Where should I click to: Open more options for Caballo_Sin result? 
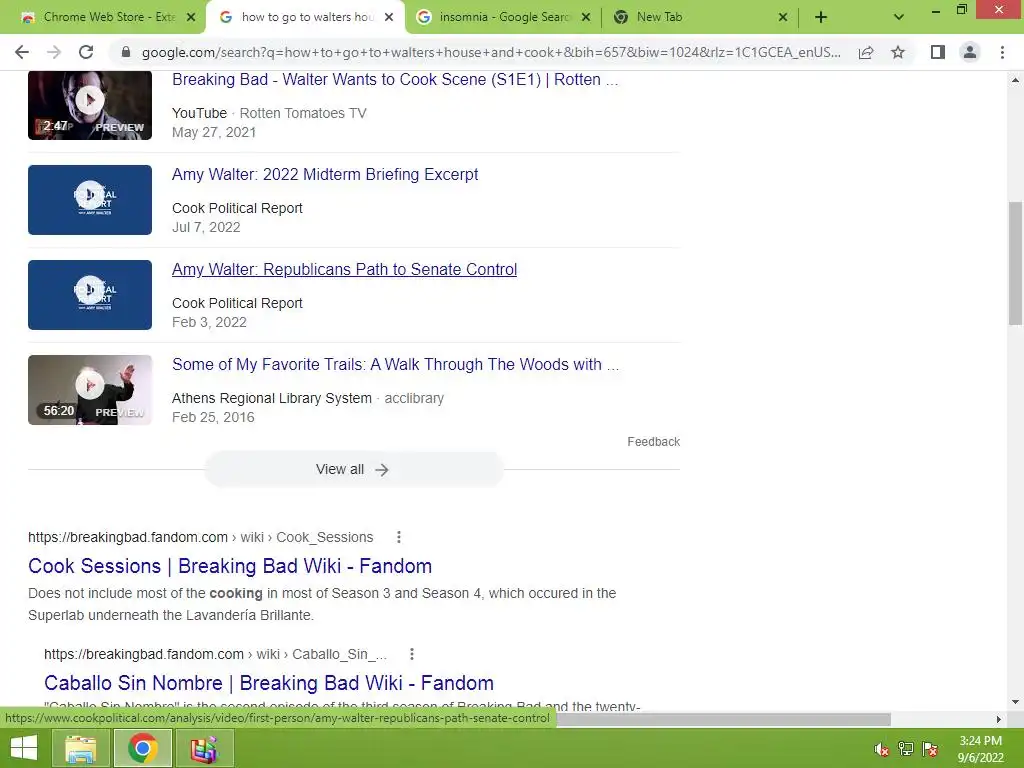pyautogui.click(x=411, y=654)
